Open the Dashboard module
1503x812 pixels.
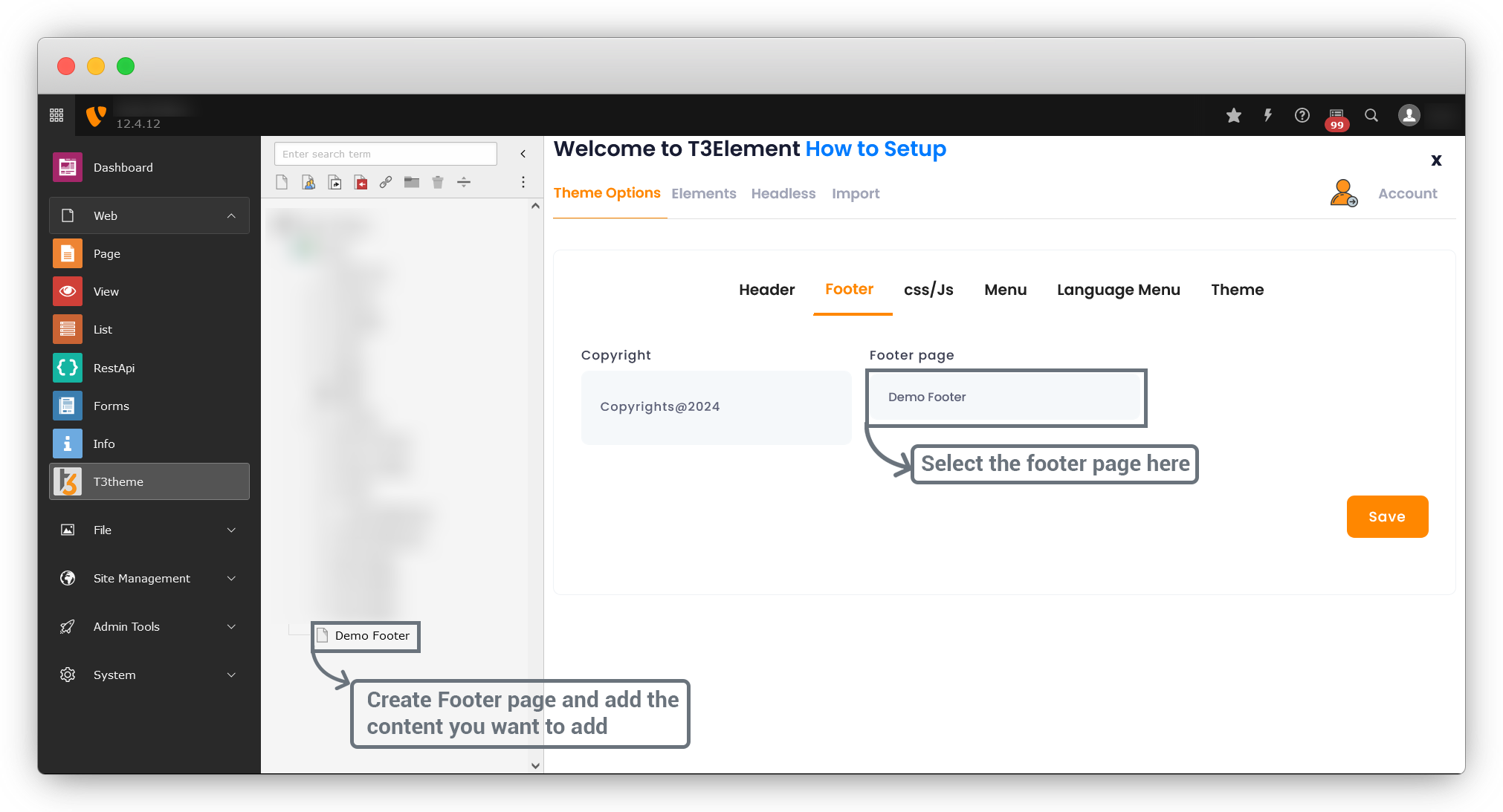149,167
